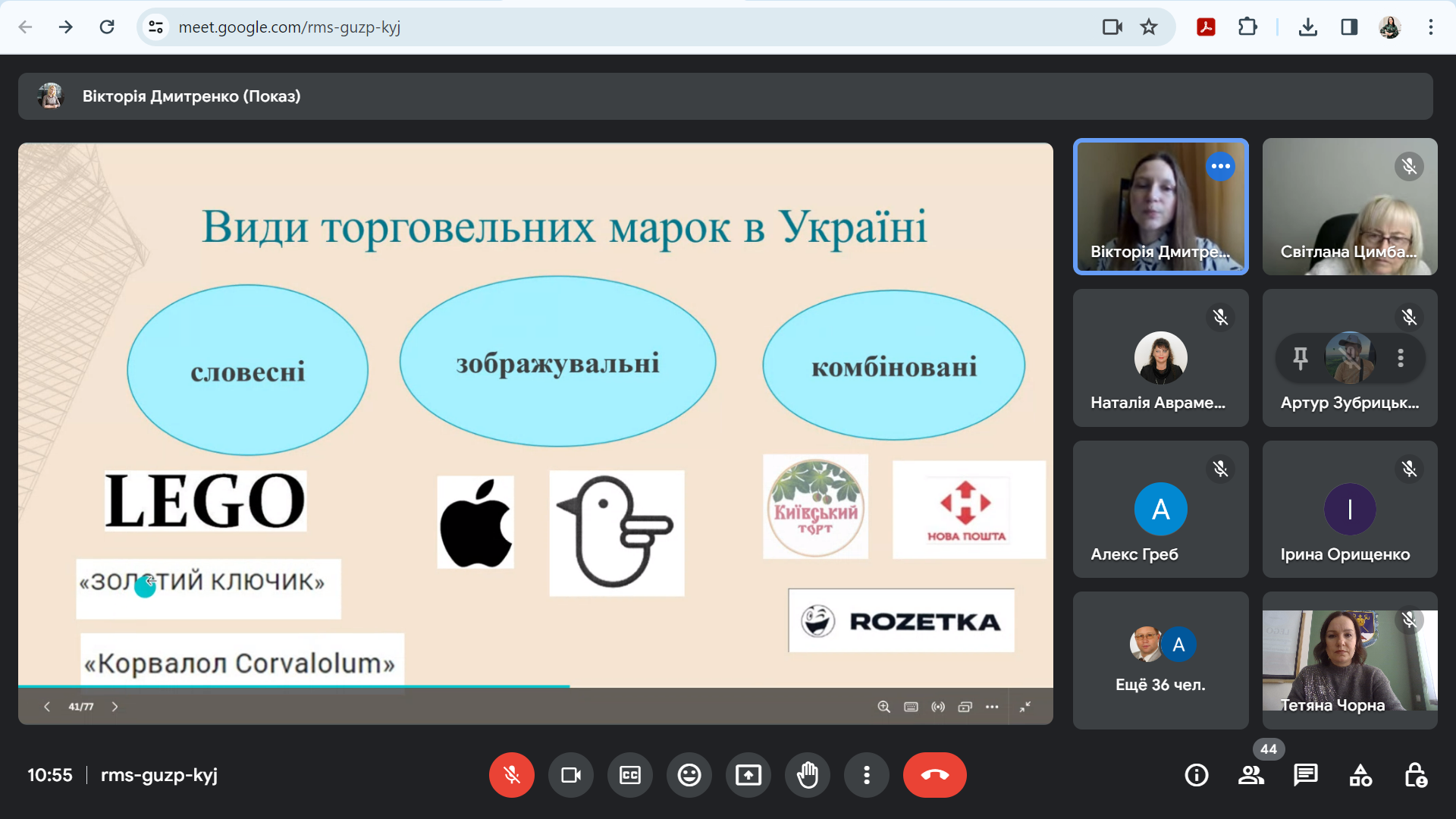Open the Chrome profile avatar
Viewport: 1456px width, 819px height.
(x=1389, y=27)
